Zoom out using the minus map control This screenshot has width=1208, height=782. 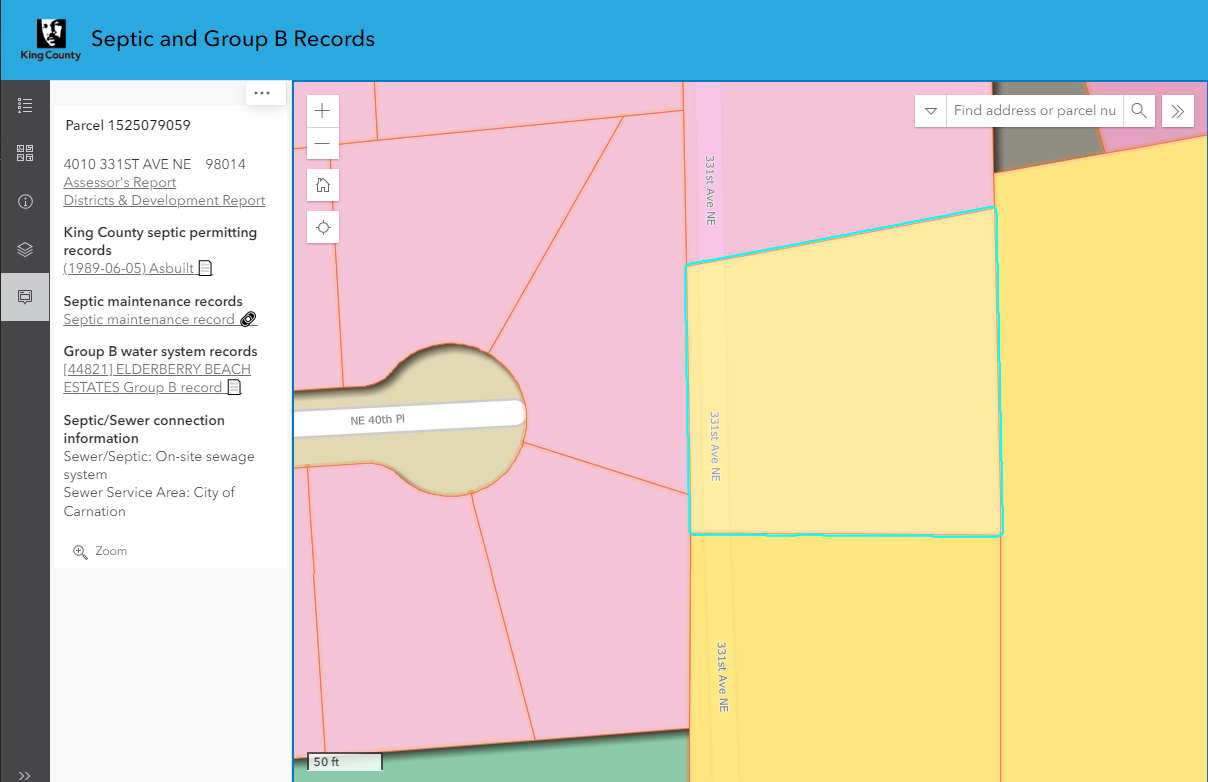click(x=322, y=143)
